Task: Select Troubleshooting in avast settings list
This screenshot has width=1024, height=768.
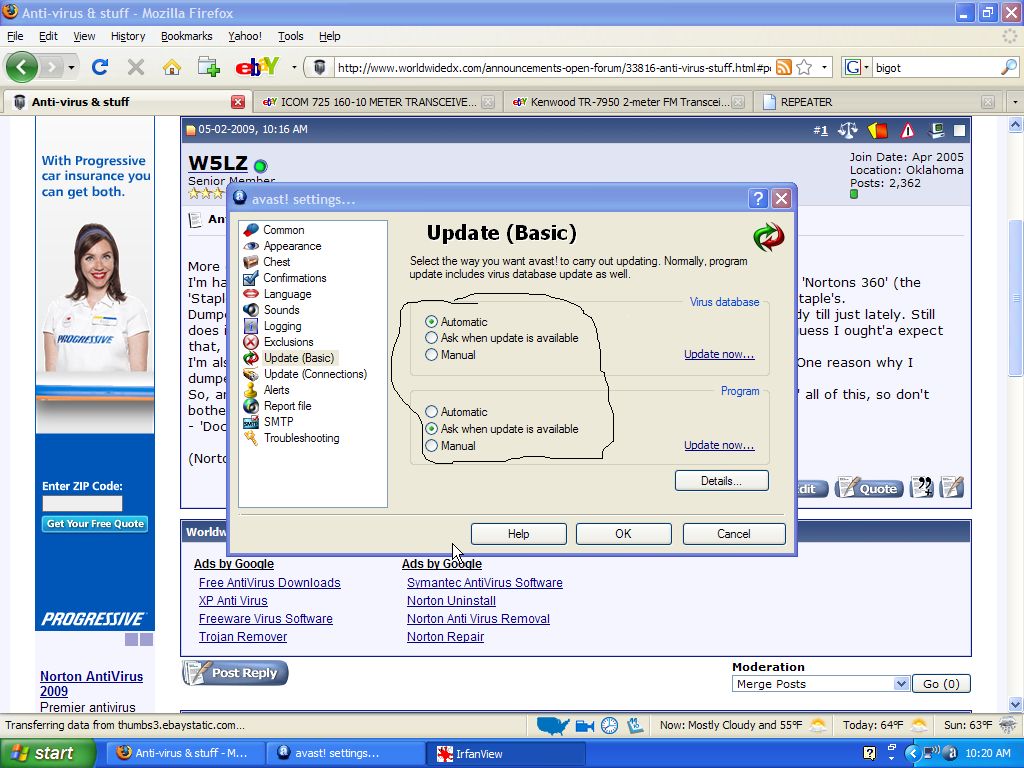Action: tap(301, 438)
